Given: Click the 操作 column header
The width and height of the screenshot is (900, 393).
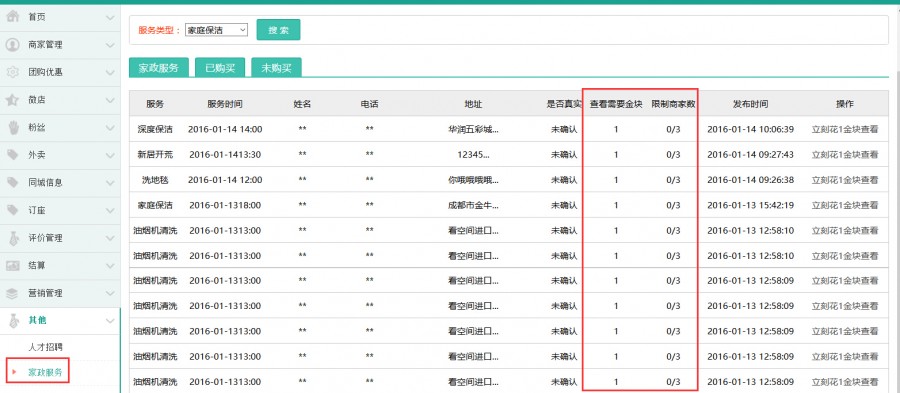Looking at the screenshot, I should pyautogui.click(x=844, y=104).
